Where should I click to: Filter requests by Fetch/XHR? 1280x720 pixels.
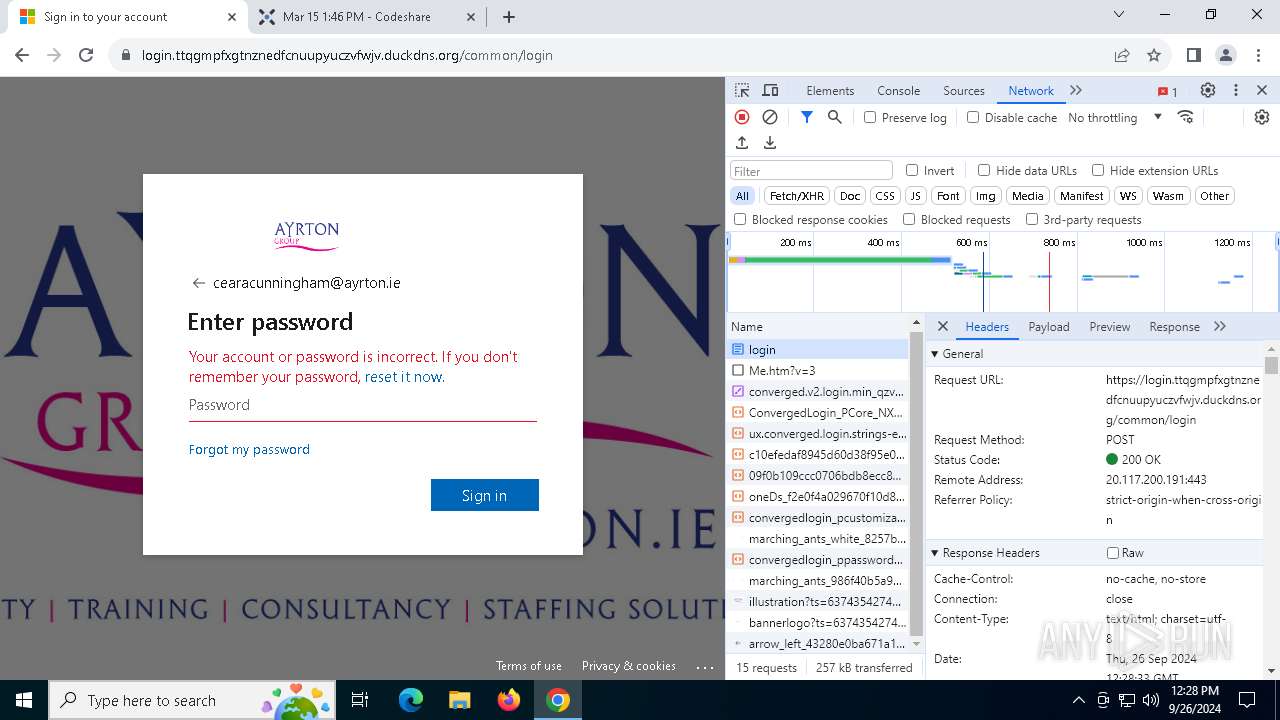pos(797,196)
